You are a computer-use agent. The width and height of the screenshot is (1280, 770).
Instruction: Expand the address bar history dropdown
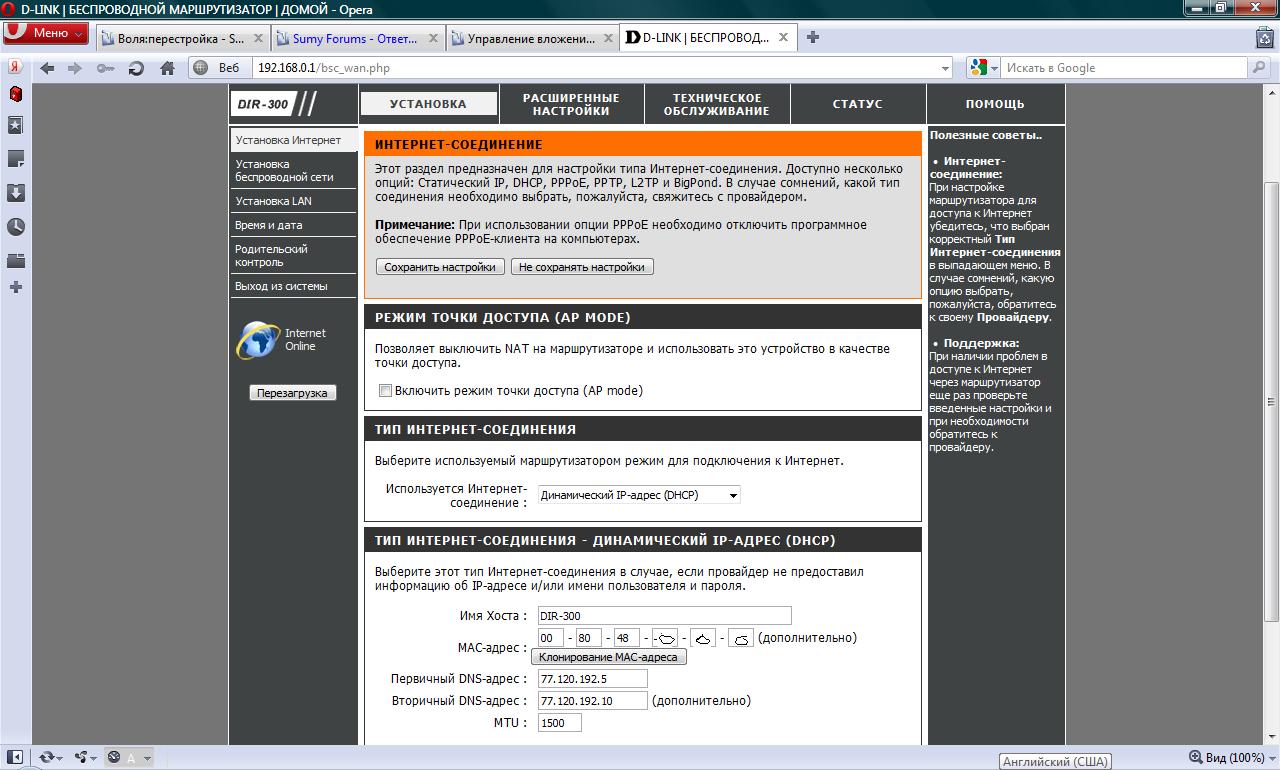(945, 68)
